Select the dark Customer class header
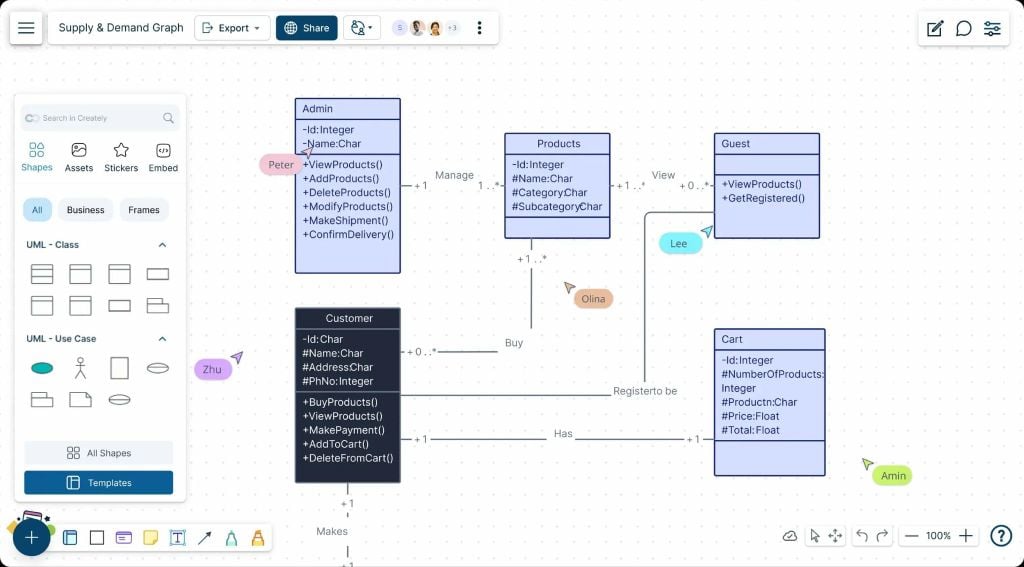Screen dimensions: 1024x567 point(347,319)
